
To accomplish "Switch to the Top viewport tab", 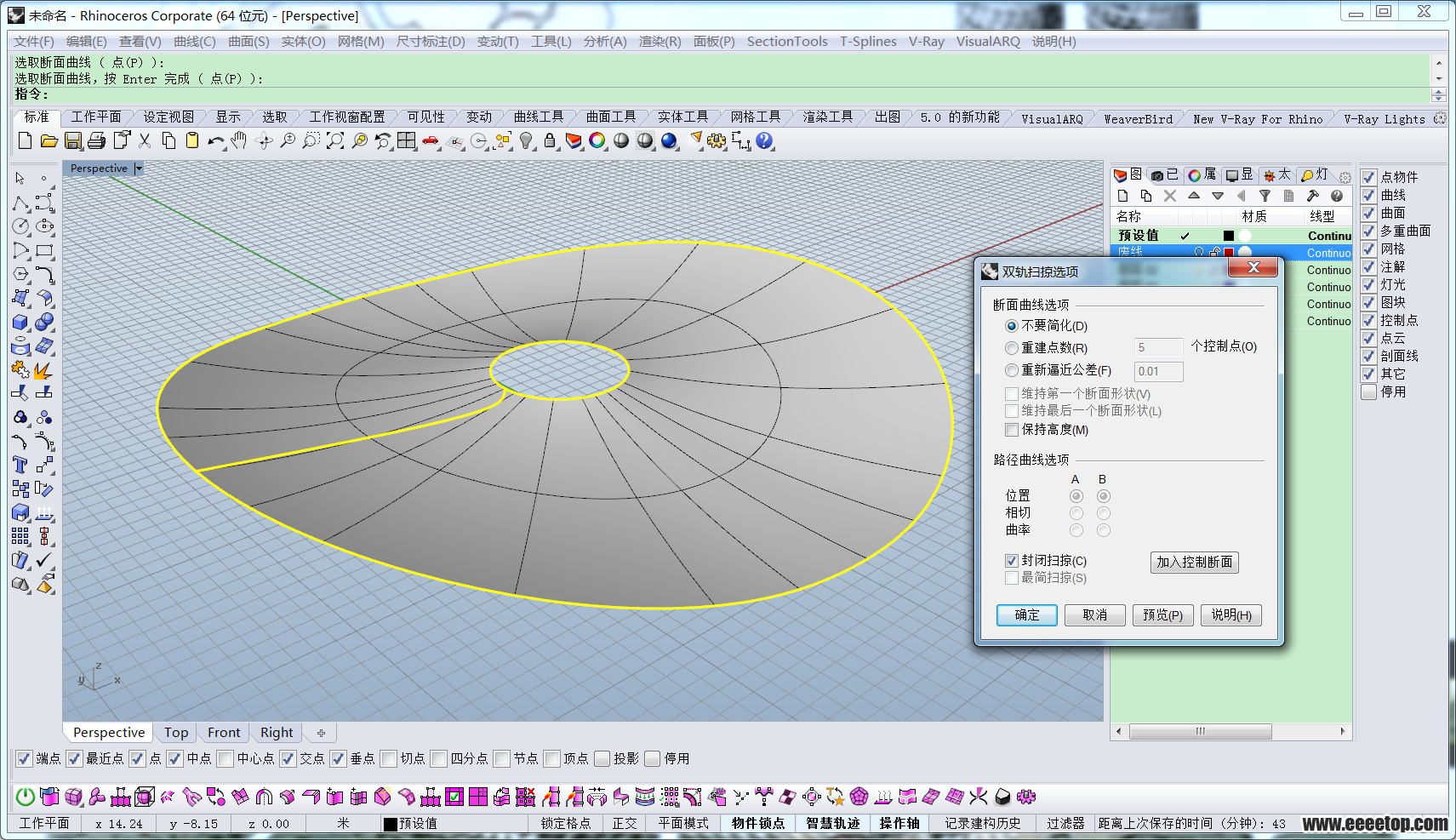I will (176, 732).
